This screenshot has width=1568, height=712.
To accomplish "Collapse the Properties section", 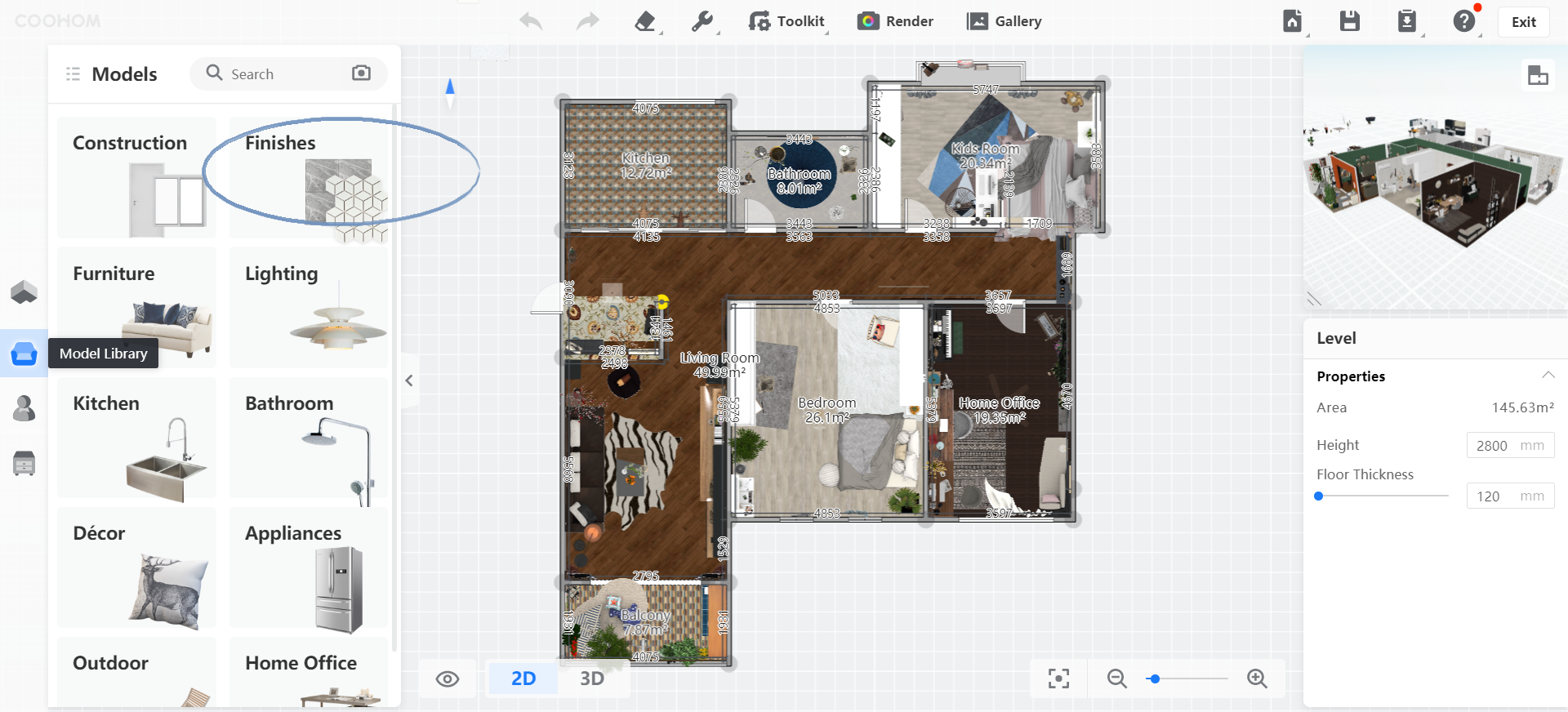I will (1548, 376).
